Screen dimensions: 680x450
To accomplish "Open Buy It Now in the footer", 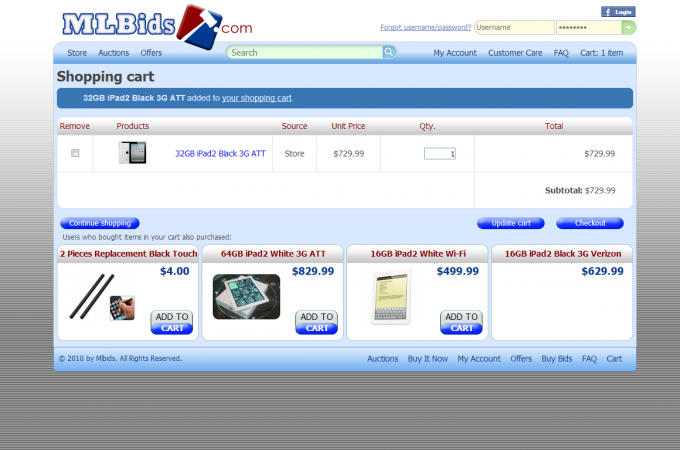I will (x=428, y=359).
